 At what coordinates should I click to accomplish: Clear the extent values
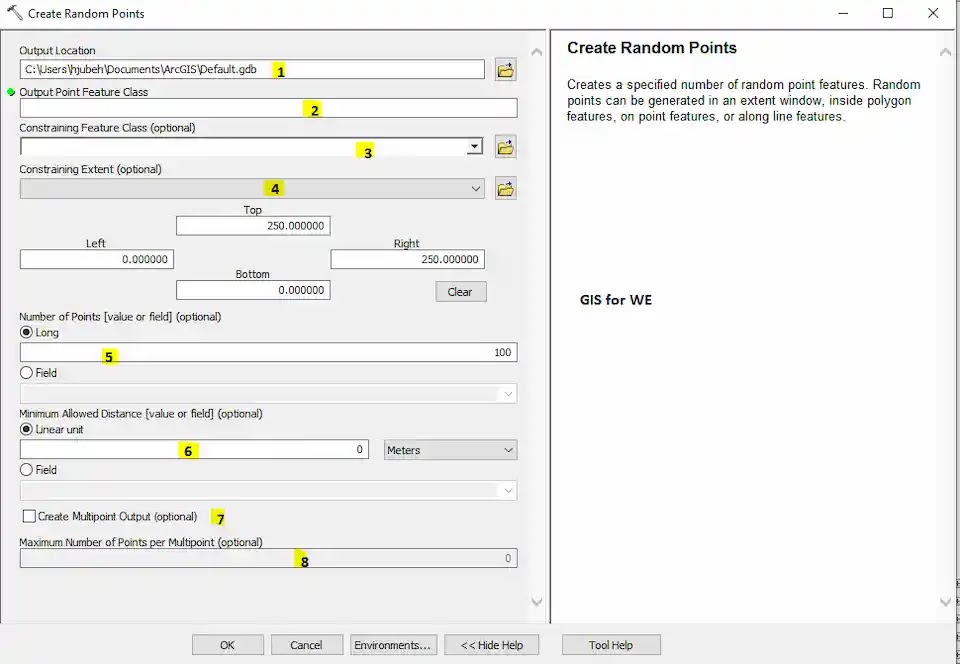pos(461,292)
